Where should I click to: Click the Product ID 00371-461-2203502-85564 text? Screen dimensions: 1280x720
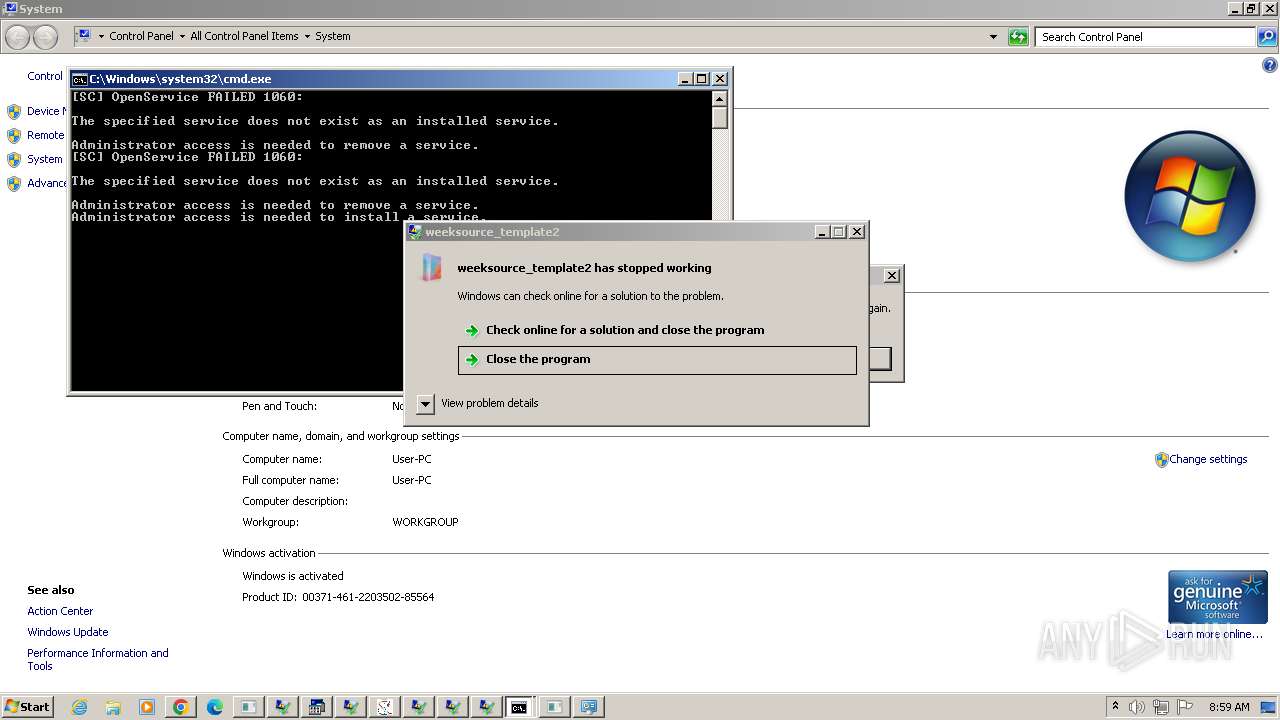[x=338, y=597]
